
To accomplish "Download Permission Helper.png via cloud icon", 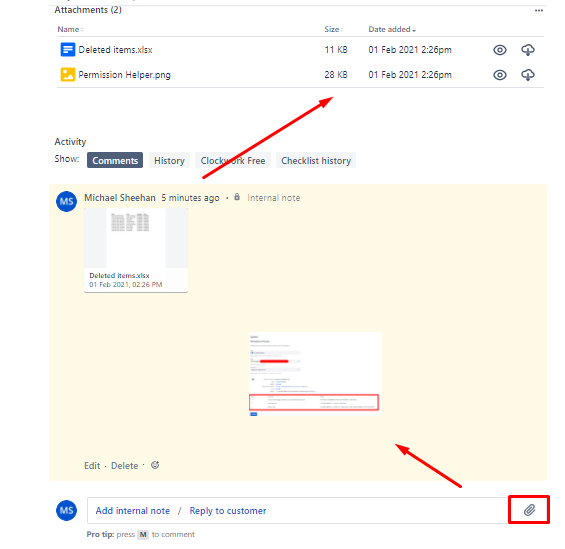I will [528, 75].
